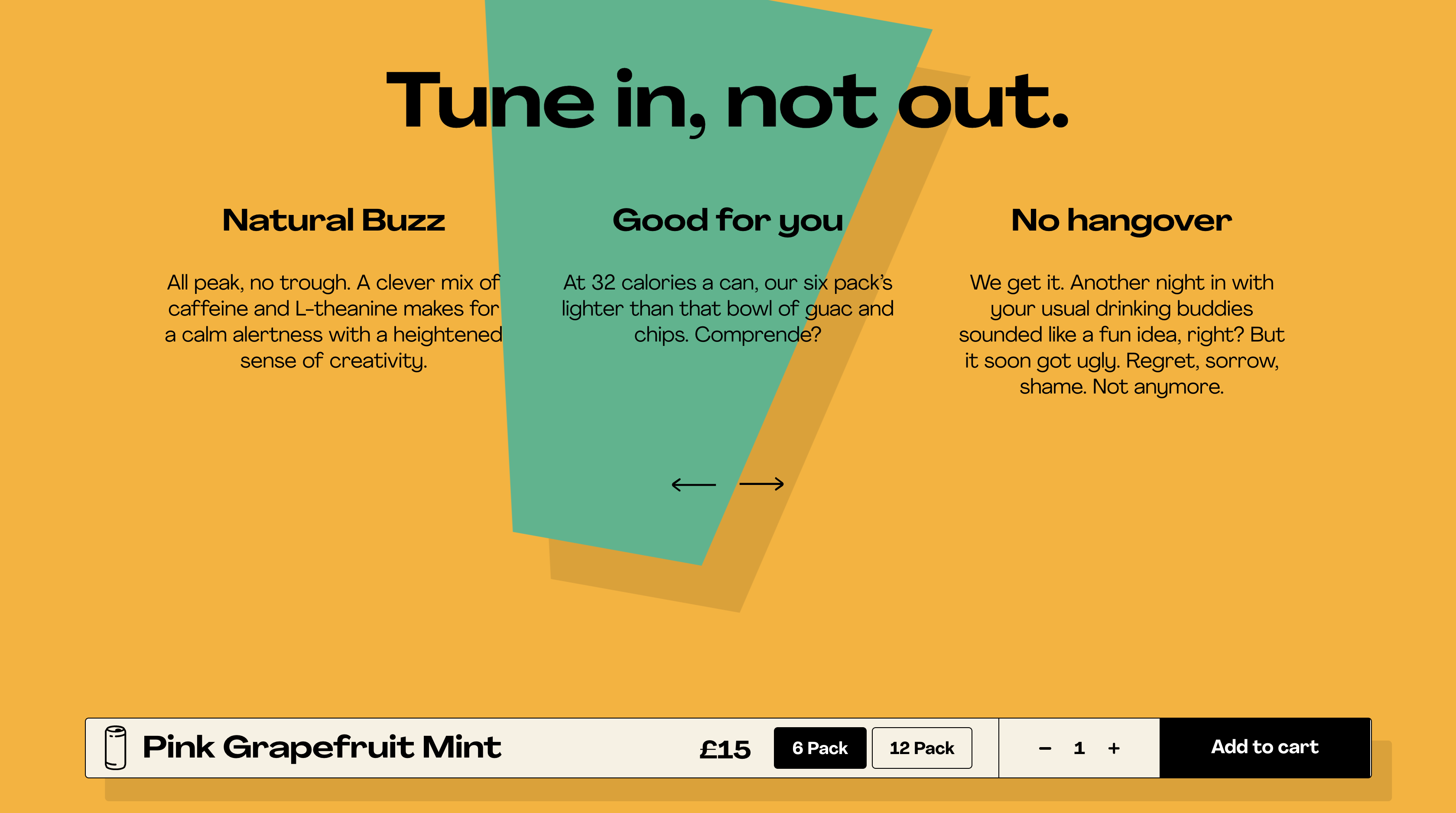This screenshot has height=813, width=1456.
Task: Click the "Tune in, not out." headline
Action: (x=728, y=102)
